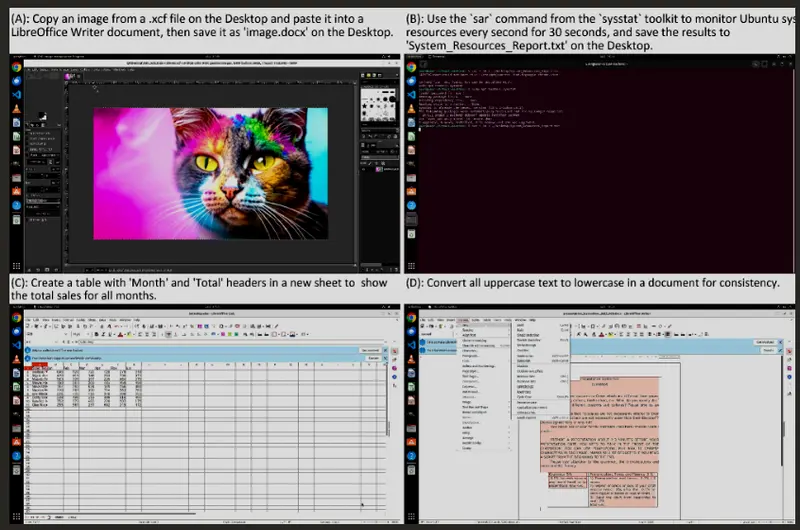The width and height of the screenshot is (800, 530).
Task: Click the Chrome dock icon beside the GIMP window
Action: point(17,67)
